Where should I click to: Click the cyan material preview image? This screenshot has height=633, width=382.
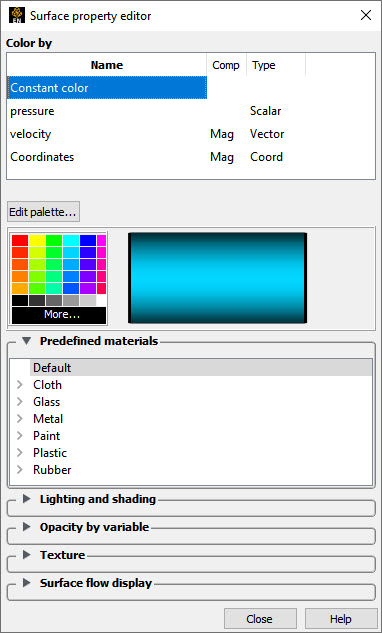[217, 278]
